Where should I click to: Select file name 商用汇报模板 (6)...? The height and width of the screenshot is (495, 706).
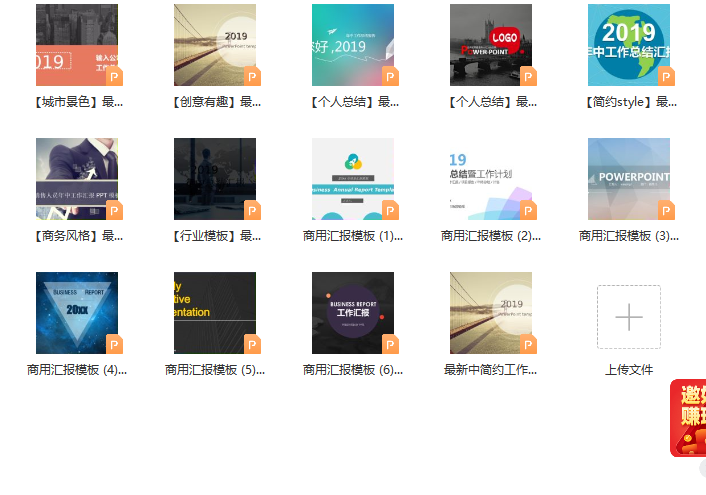pos(353,370)
